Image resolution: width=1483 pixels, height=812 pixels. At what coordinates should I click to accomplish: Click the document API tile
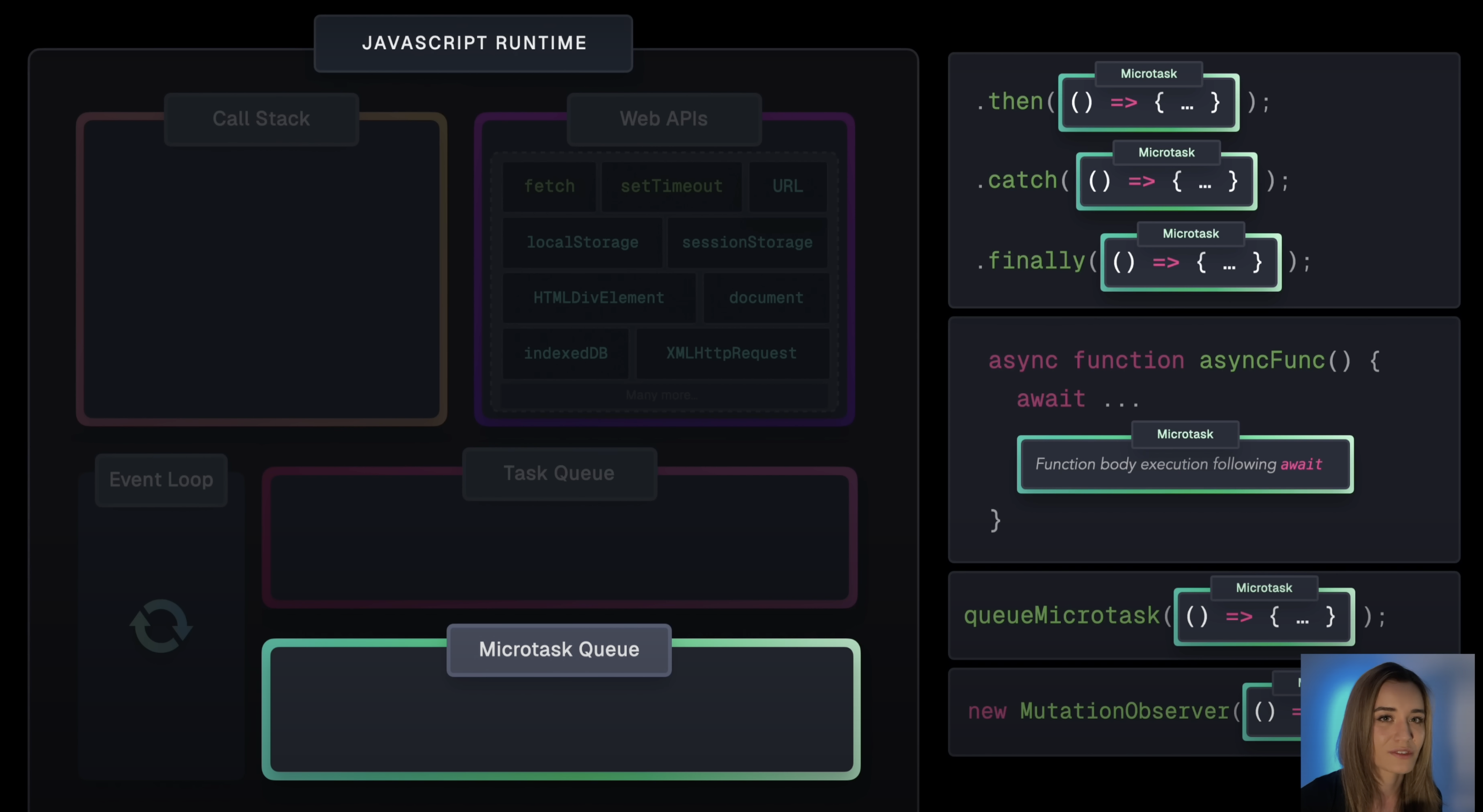click(x=766, y=298)
